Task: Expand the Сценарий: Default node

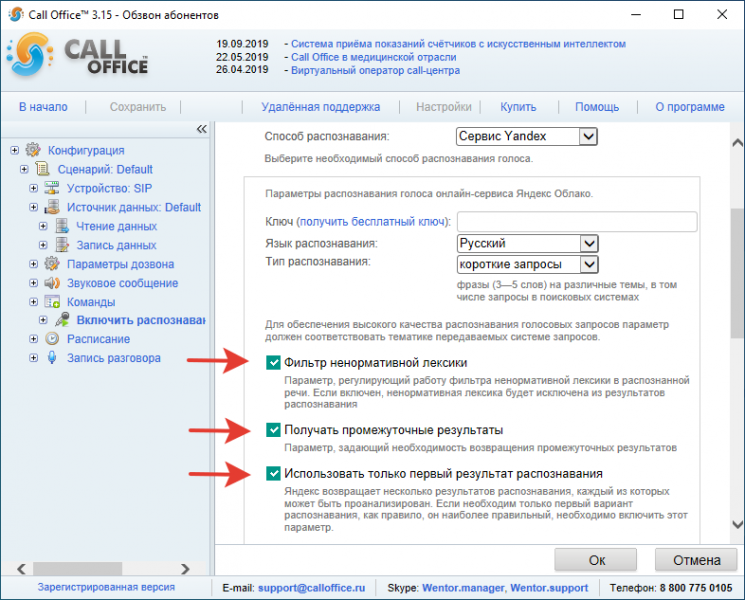Action: [x=24, y=169]
